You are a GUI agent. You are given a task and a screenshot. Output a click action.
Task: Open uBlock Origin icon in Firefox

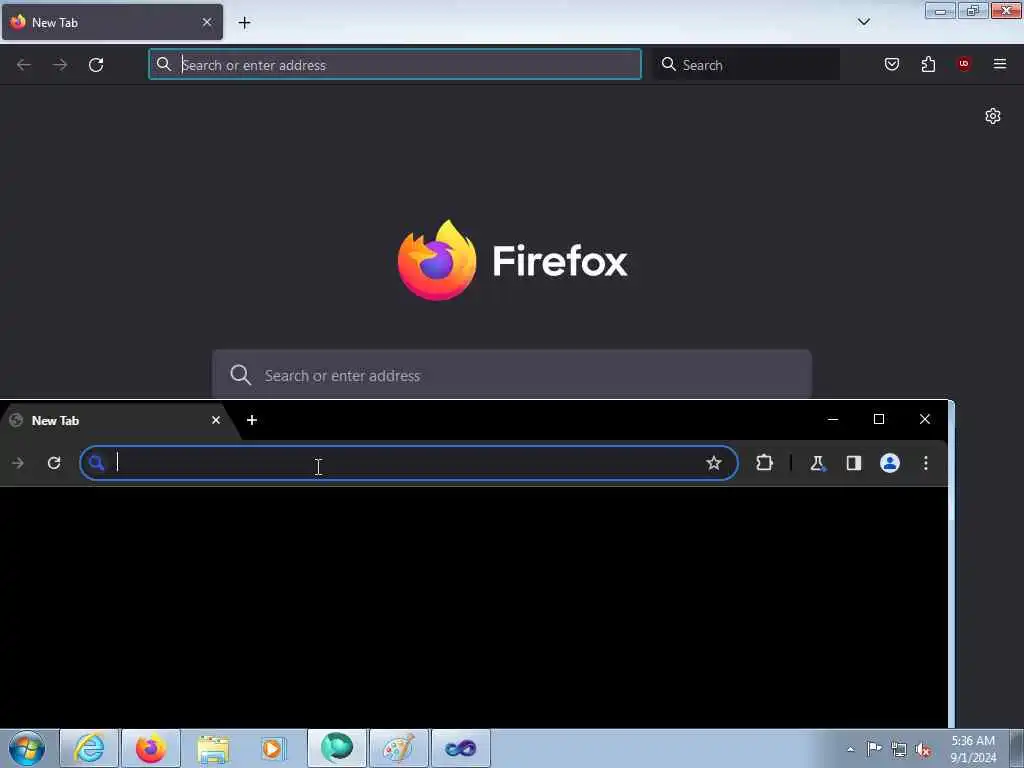964,64
